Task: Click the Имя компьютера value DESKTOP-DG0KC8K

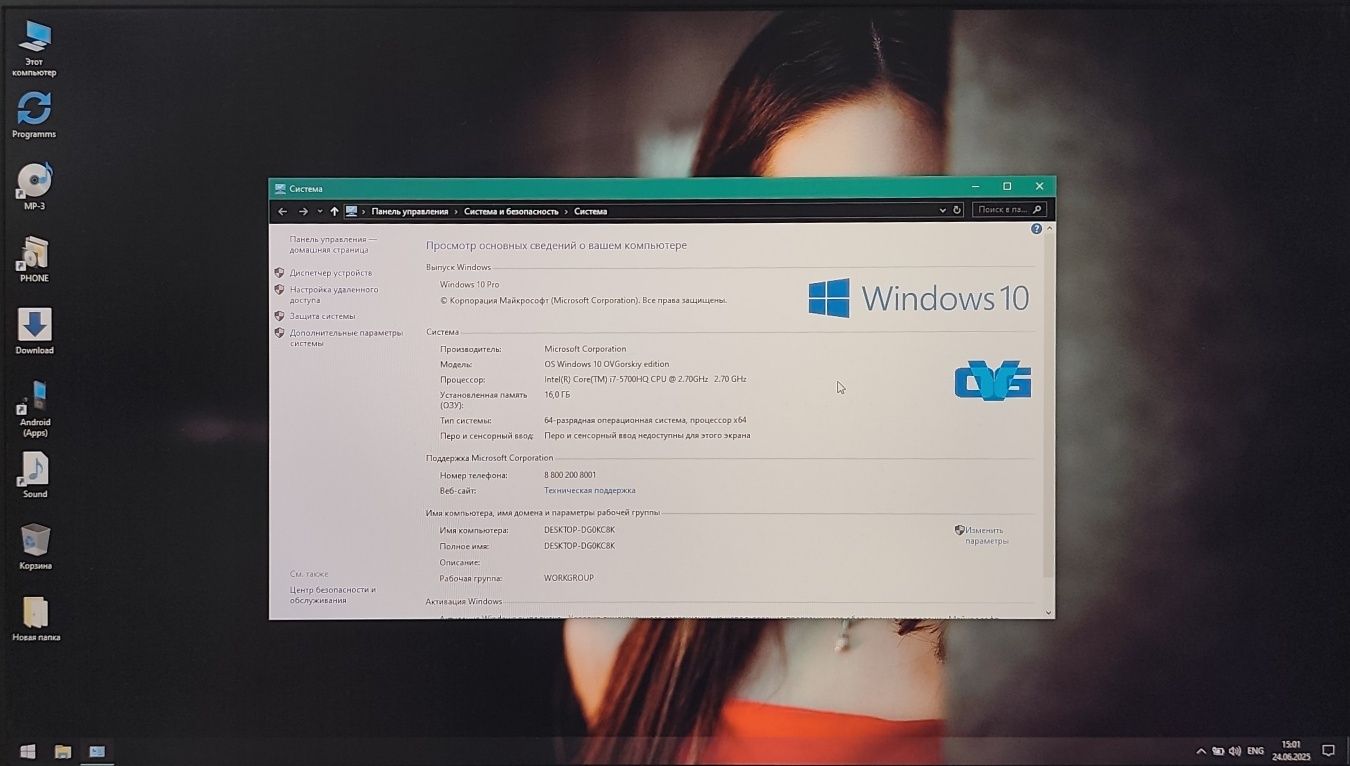Action: (x=579, y=530)
